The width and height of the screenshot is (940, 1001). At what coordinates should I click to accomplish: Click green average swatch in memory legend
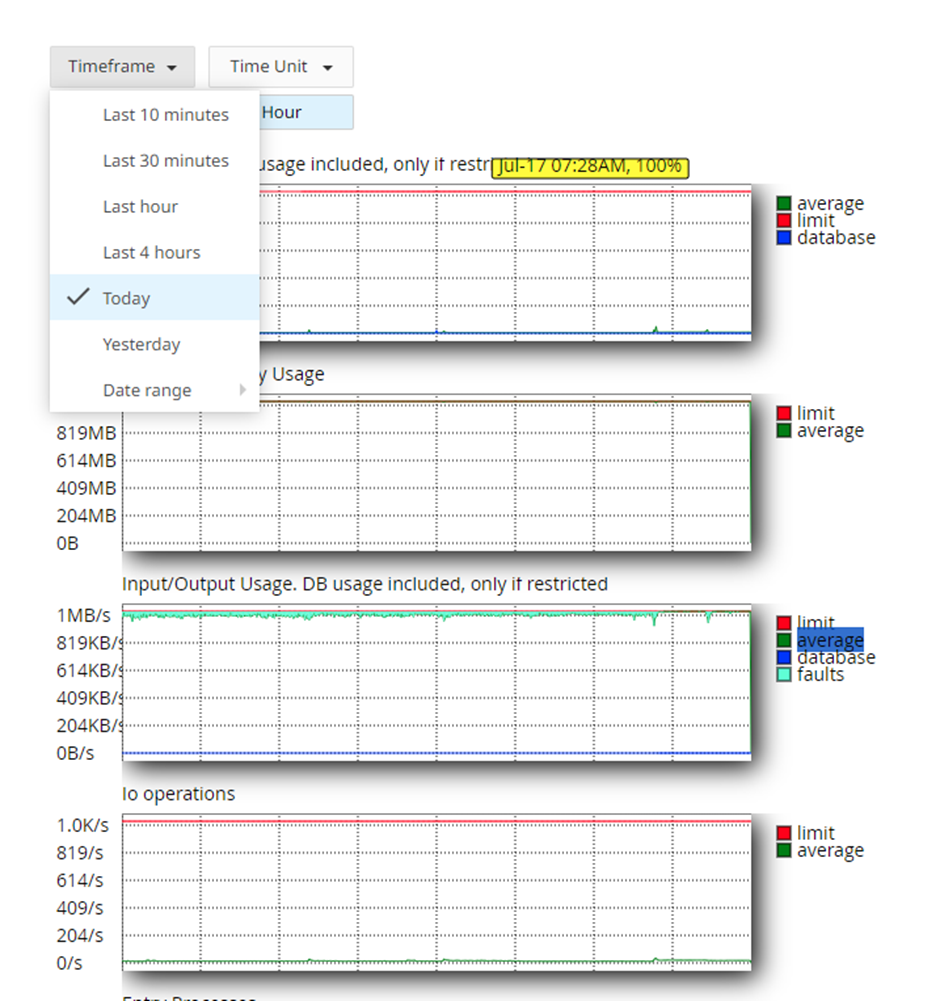point(784,430)
